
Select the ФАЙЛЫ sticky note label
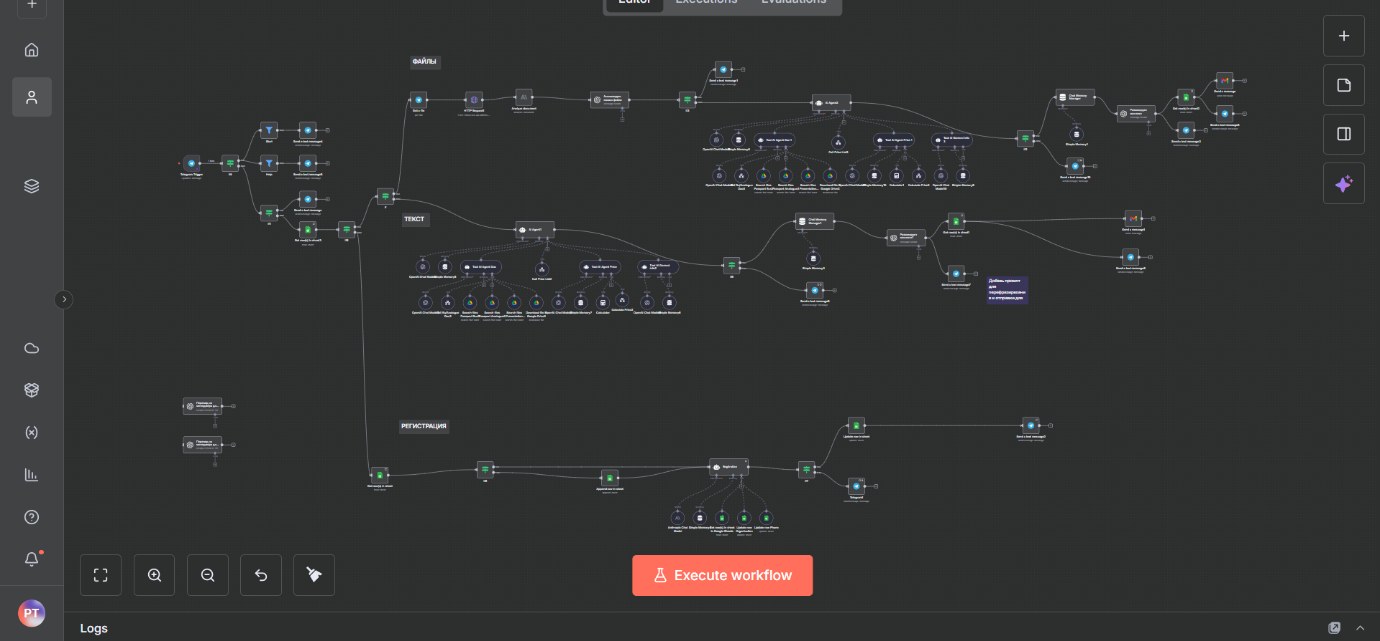click(425, 62)
